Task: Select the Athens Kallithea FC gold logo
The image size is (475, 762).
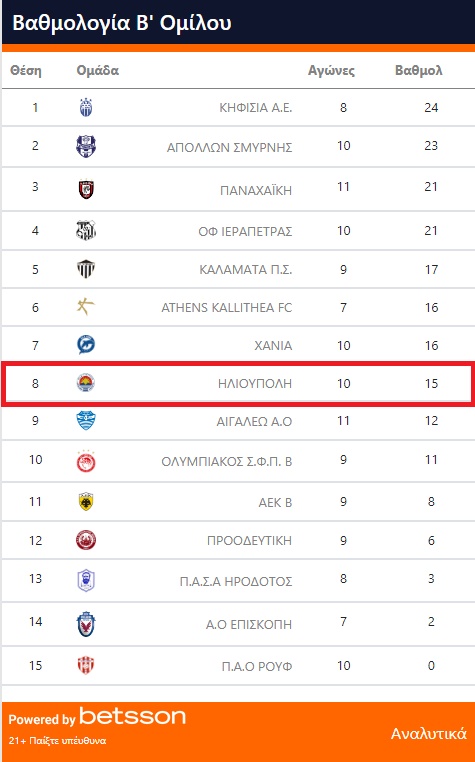Action: click(x=86, y=307)
